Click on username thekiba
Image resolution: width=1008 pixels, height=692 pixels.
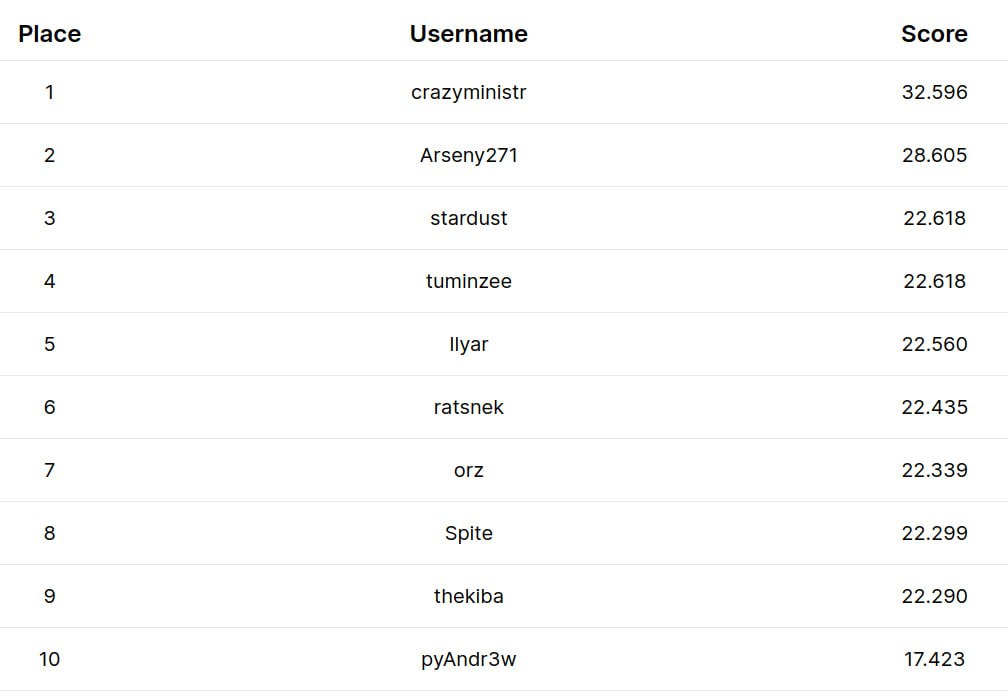468,596
